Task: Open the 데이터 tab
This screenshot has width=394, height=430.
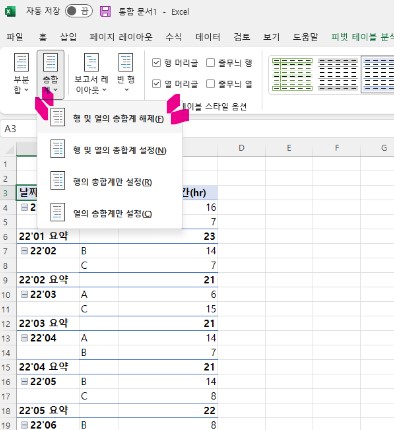Action: coord(208,36)
